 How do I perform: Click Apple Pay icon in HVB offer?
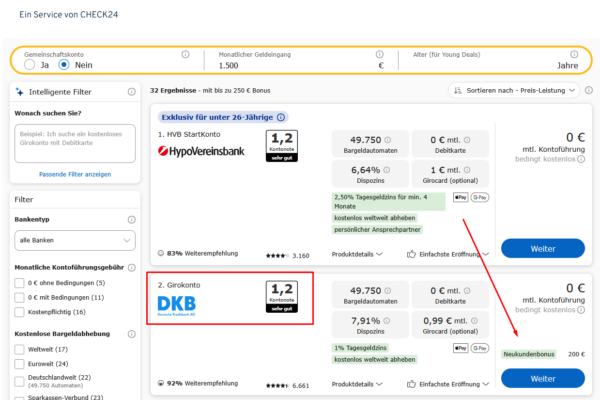[x=461, y=198]
